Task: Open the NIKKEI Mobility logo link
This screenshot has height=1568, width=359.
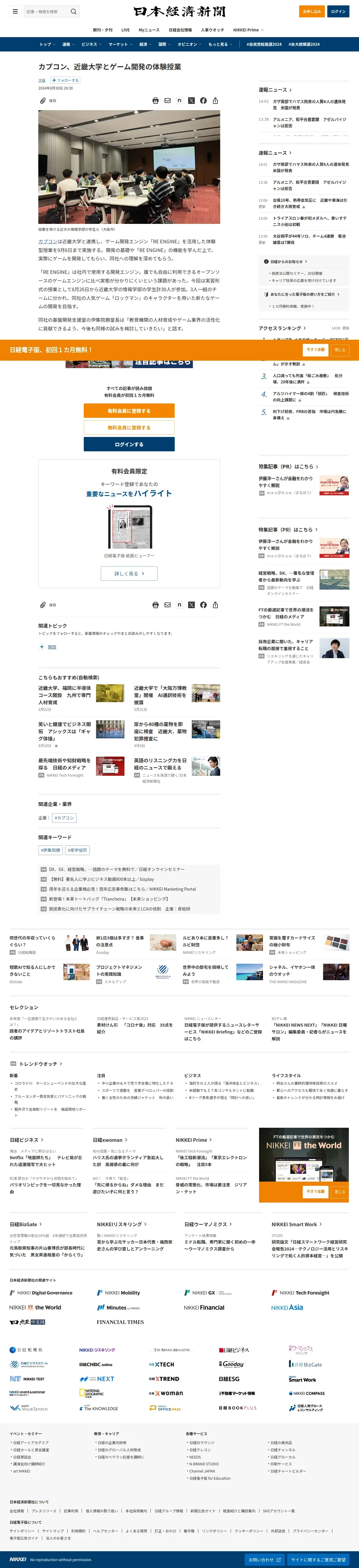Action: (119, 1292)
